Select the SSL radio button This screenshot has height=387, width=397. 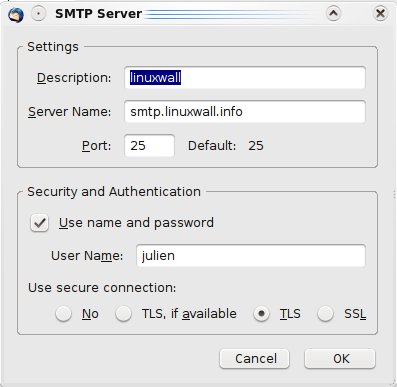[325, 314]
